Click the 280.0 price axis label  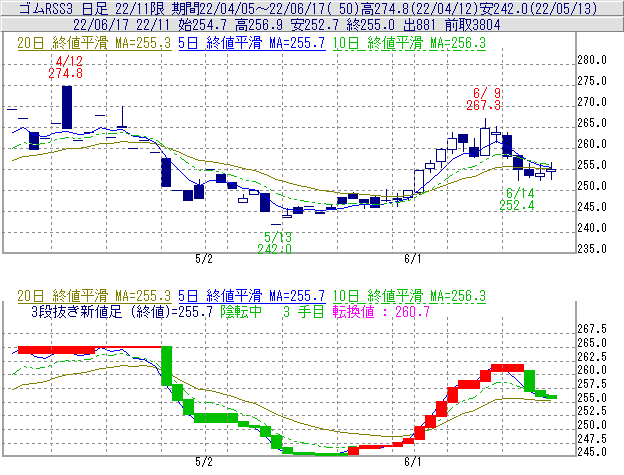click(x=592, y=60)
